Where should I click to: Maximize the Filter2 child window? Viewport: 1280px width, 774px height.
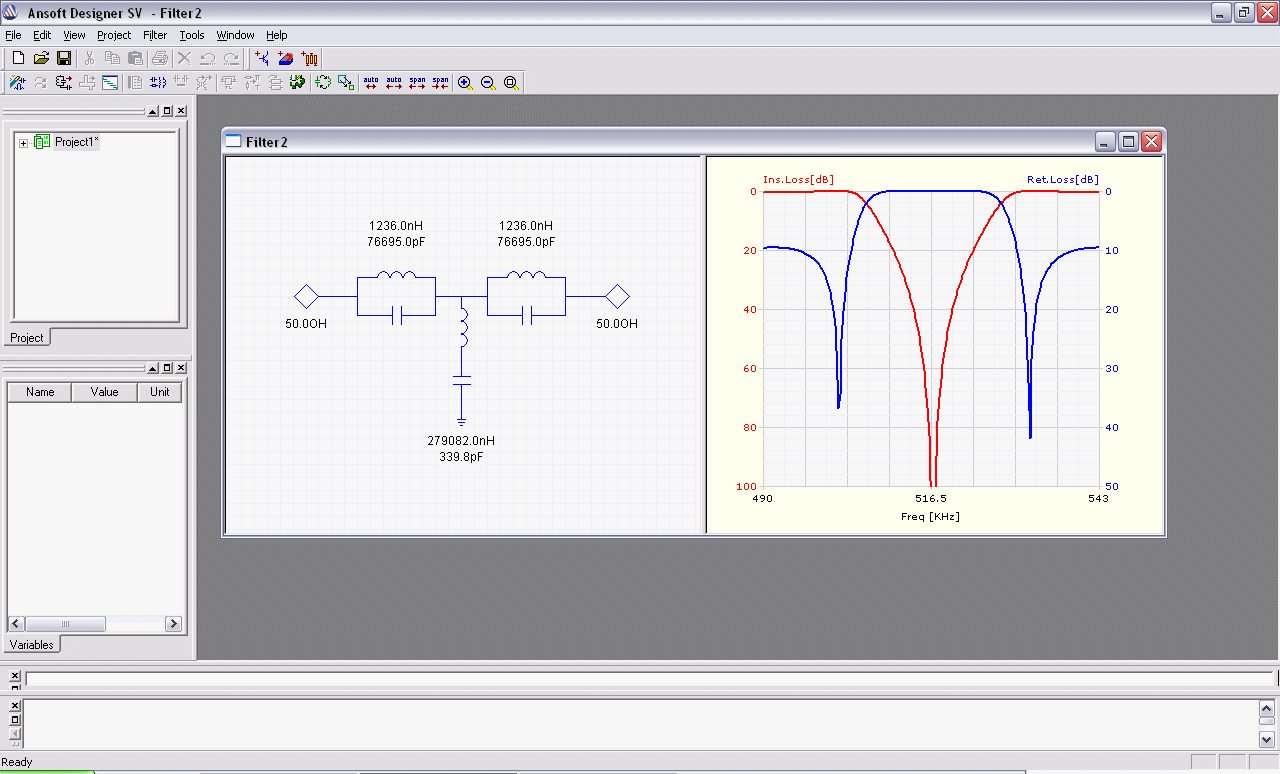[x=1128, y=142]
